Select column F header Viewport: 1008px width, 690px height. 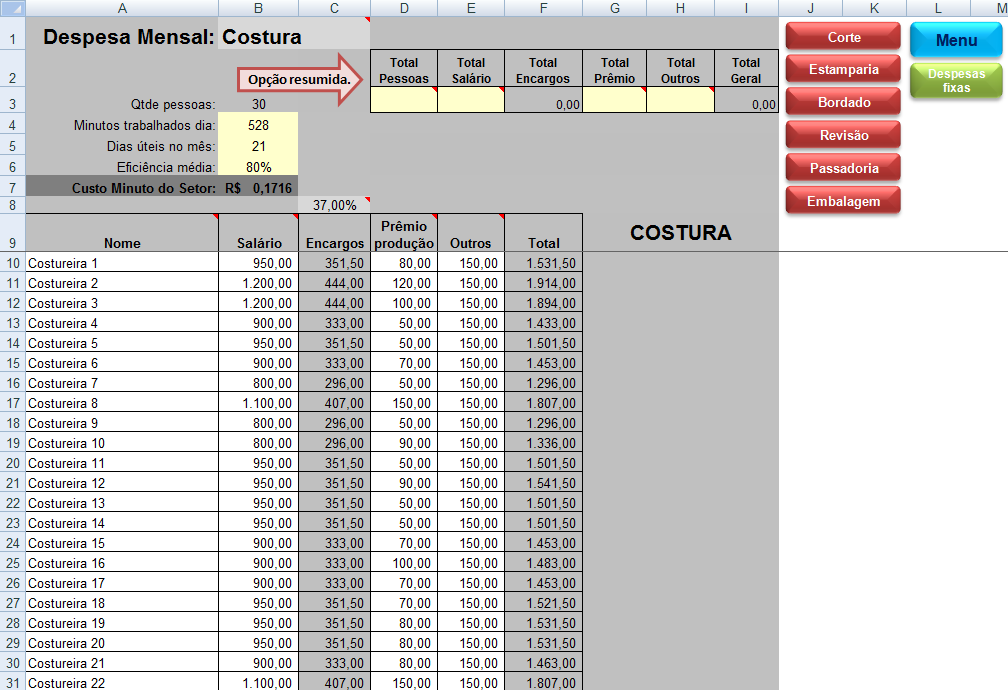543,8
